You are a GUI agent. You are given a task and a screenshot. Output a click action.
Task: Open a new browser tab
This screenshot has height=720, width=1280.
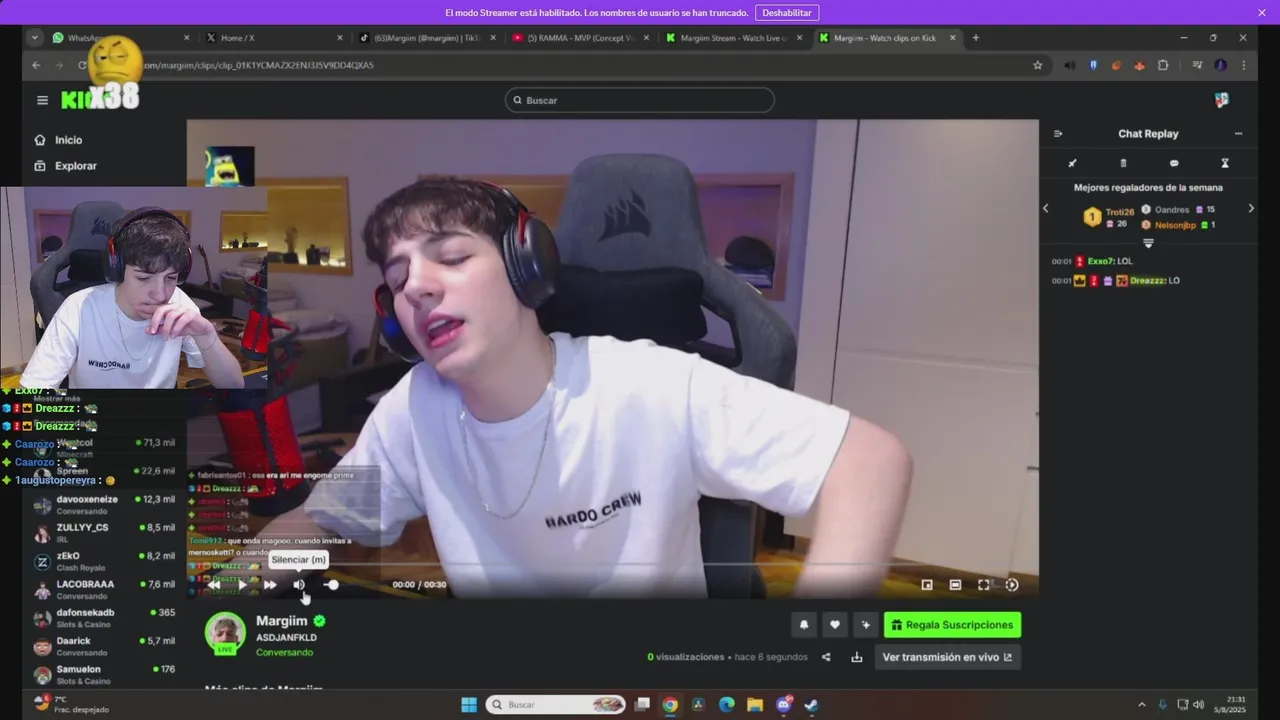point(976,38)
